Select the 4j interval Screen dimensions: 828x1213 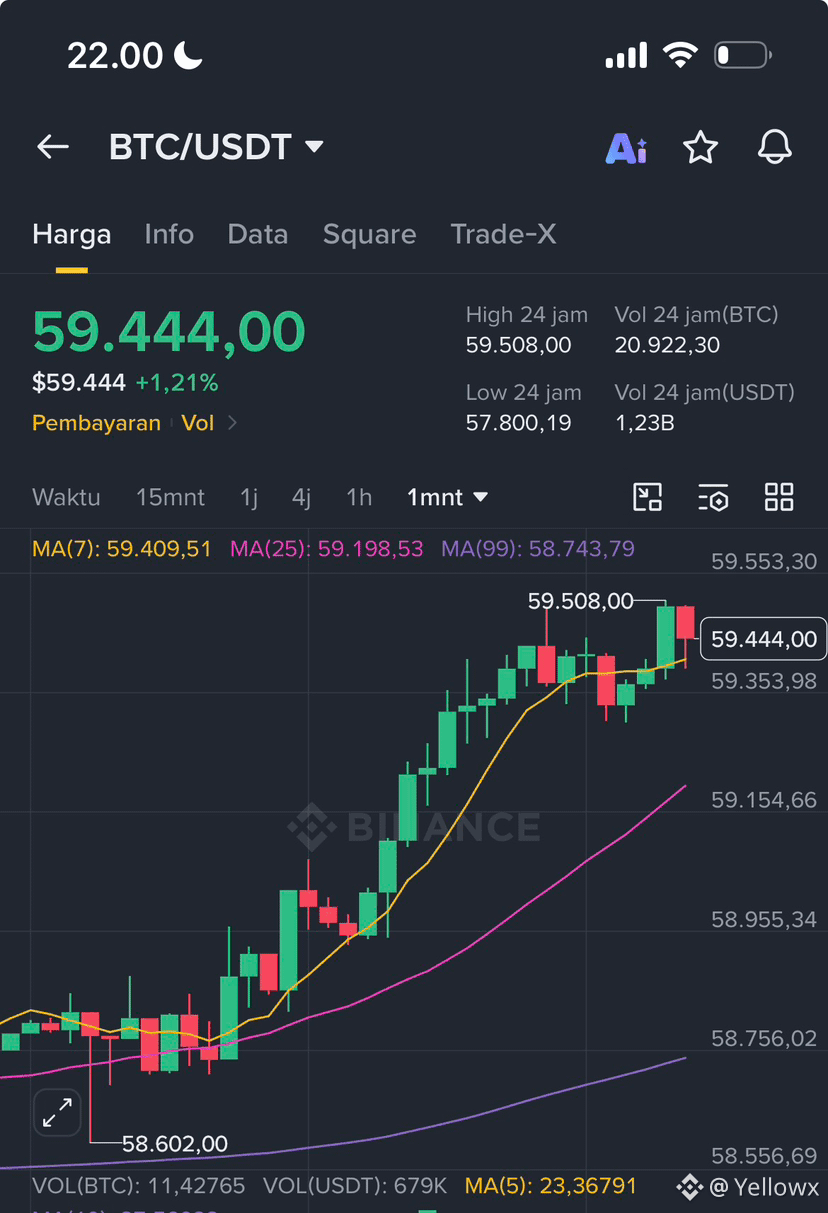coord(302,497)
